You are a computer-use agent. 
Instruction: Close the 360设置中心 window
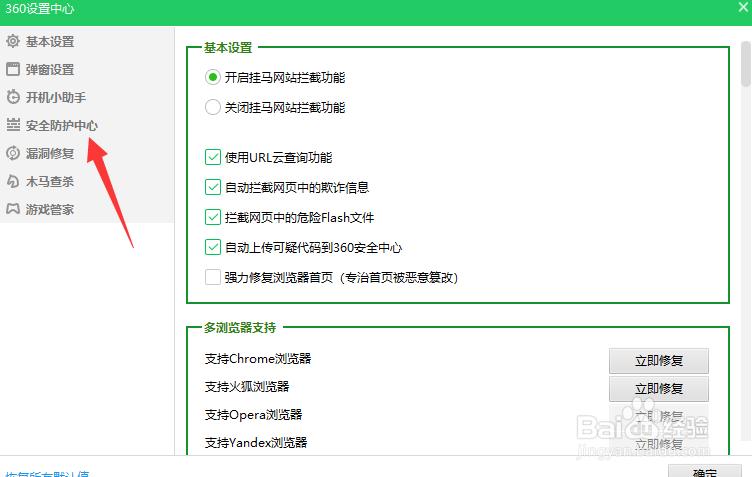743,7
